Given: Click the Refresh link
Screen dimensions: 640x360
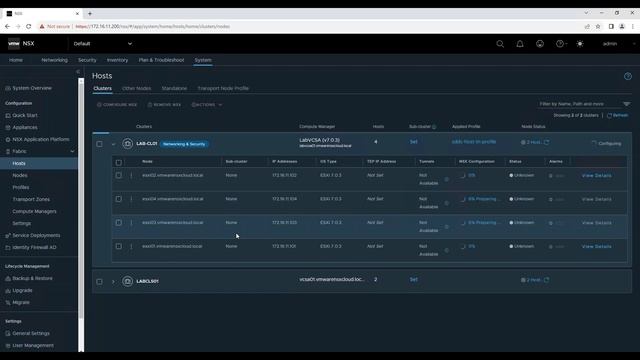Looking at the screenshot, I should (618, 116).
